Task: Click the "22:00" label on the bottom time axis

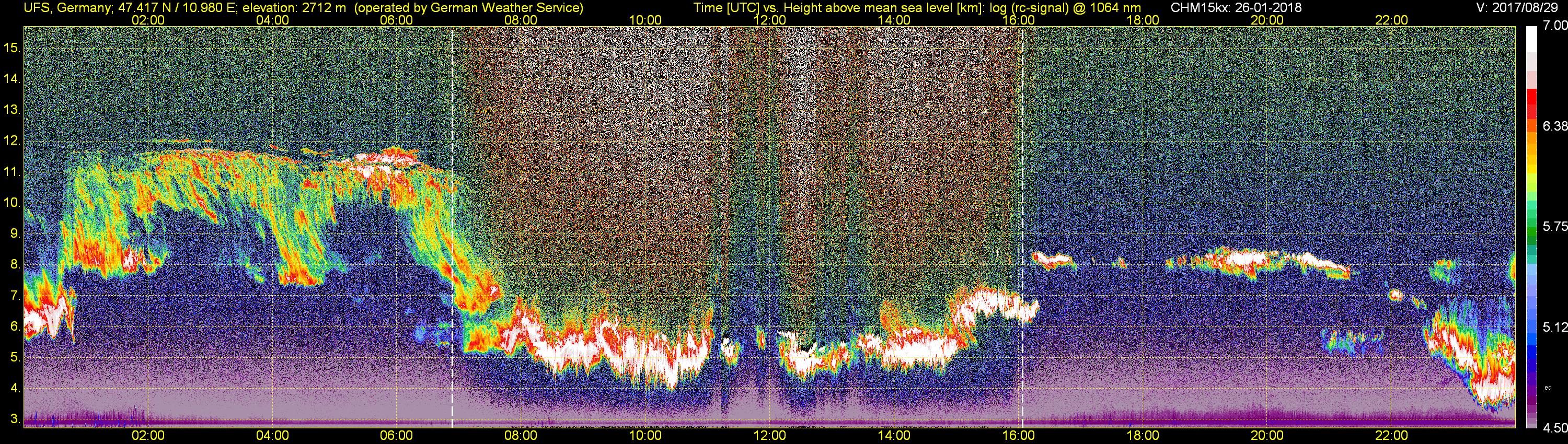Action: pos(1391,436)
